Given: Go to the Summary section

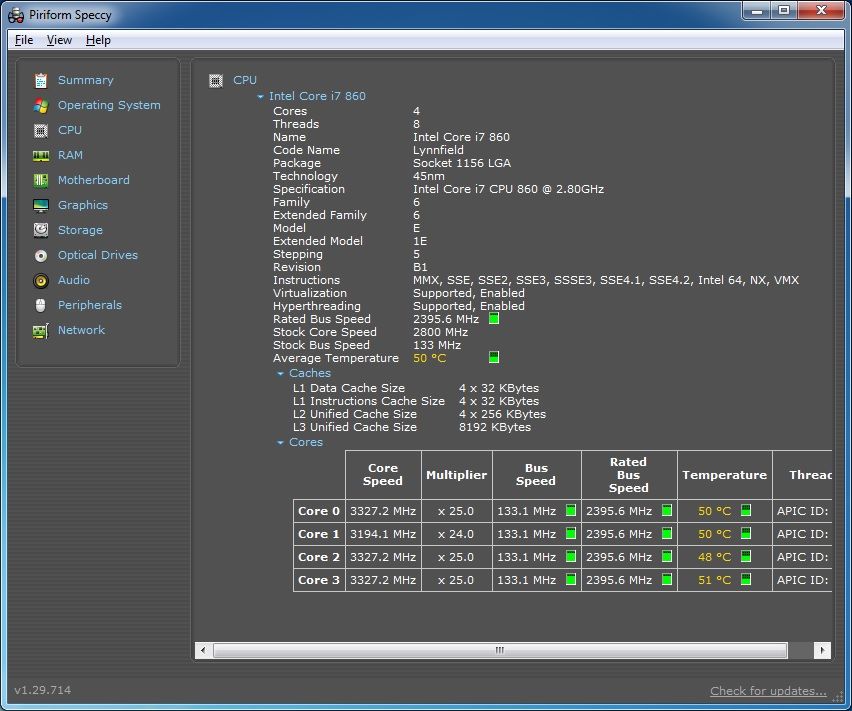Looking at the screenshot, I should tap(86, 80).
